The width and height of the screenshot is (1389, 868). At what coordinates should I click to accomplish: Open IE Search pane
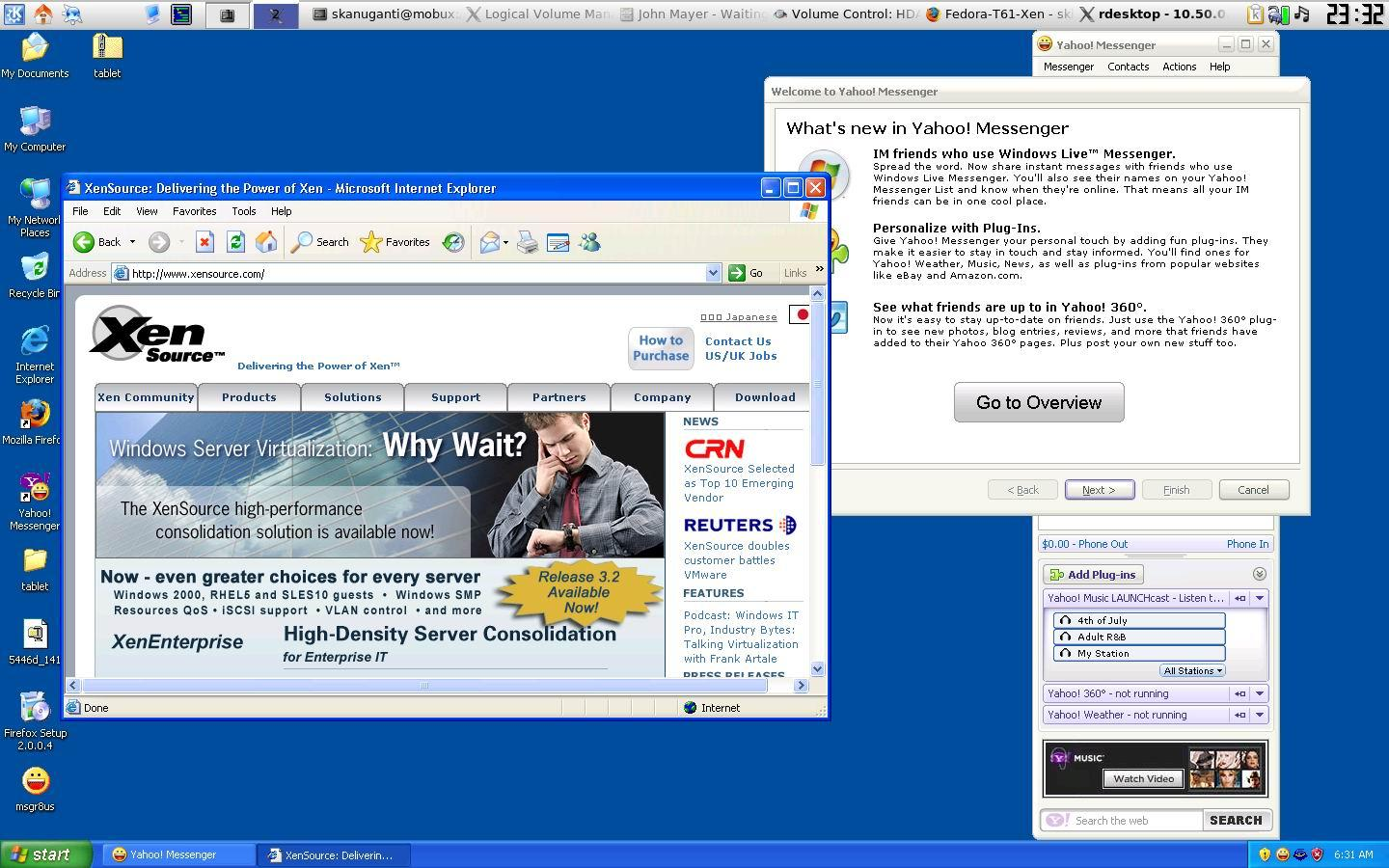pyautogui.click(x=320, y=242)
